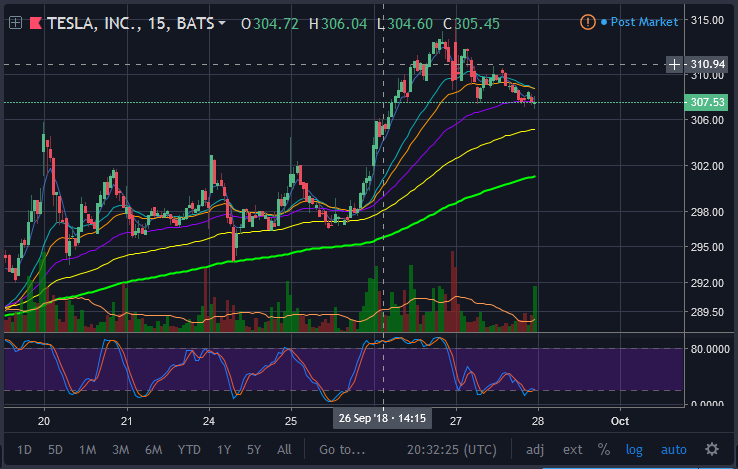Click the expand legend plus-box icon
Viewport: 738px width, 469px height.
15,23
